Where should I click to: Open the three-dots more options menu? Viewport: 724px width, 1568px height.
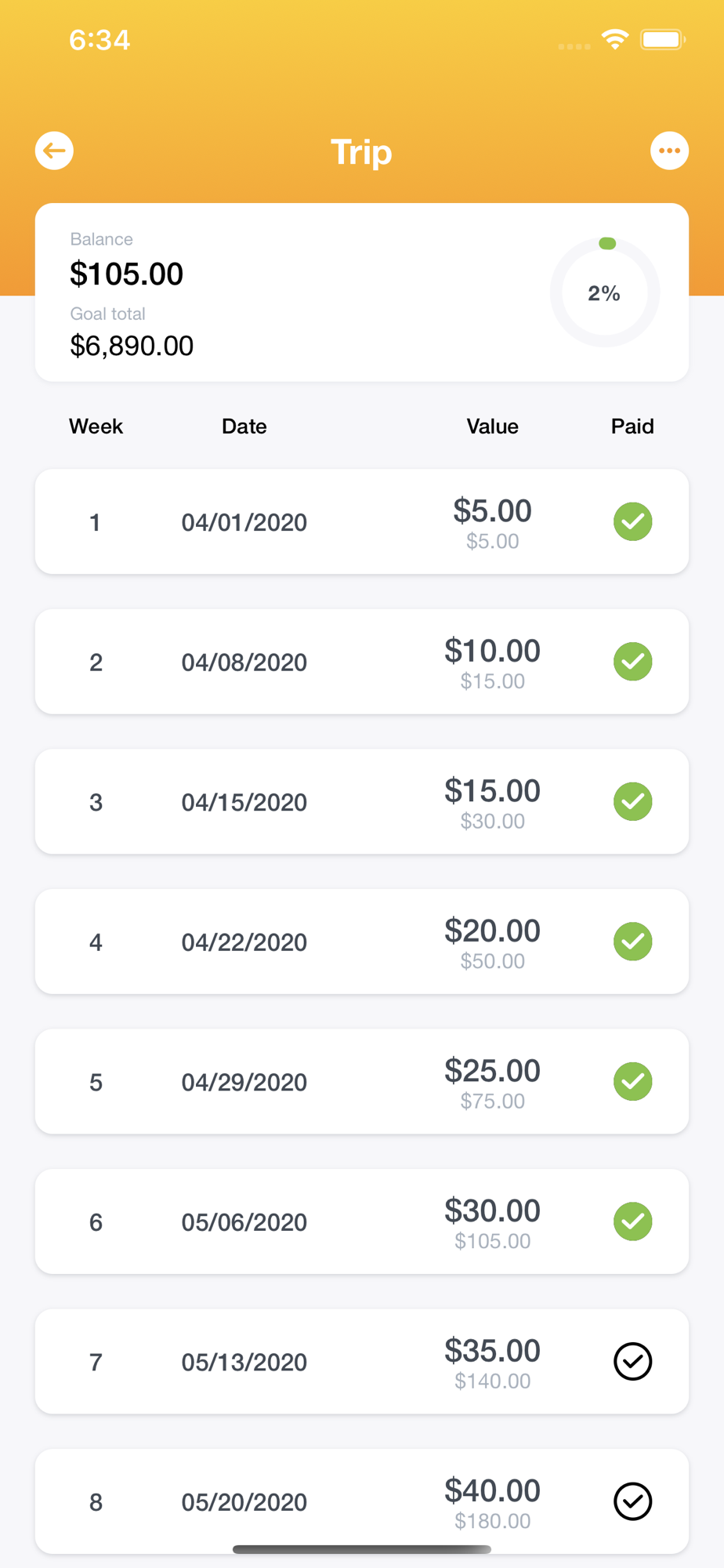(x=669, y=151)
